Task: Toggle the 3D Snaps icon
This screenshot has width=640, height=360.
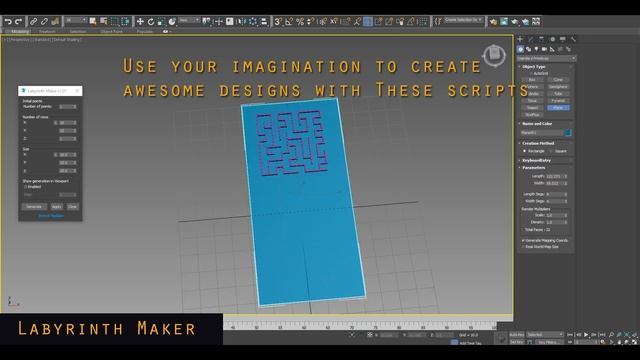Action: [278, 21]
